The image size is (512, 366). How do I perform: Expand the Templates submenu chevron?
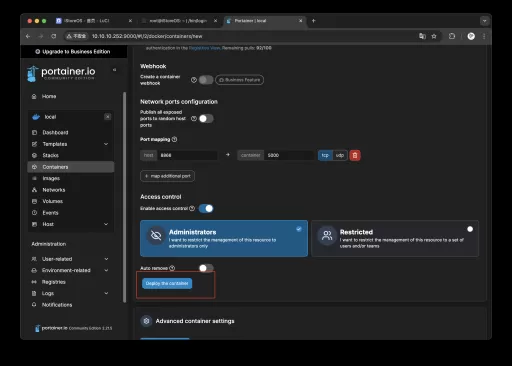pyautogui.click(x=106, y=144)
